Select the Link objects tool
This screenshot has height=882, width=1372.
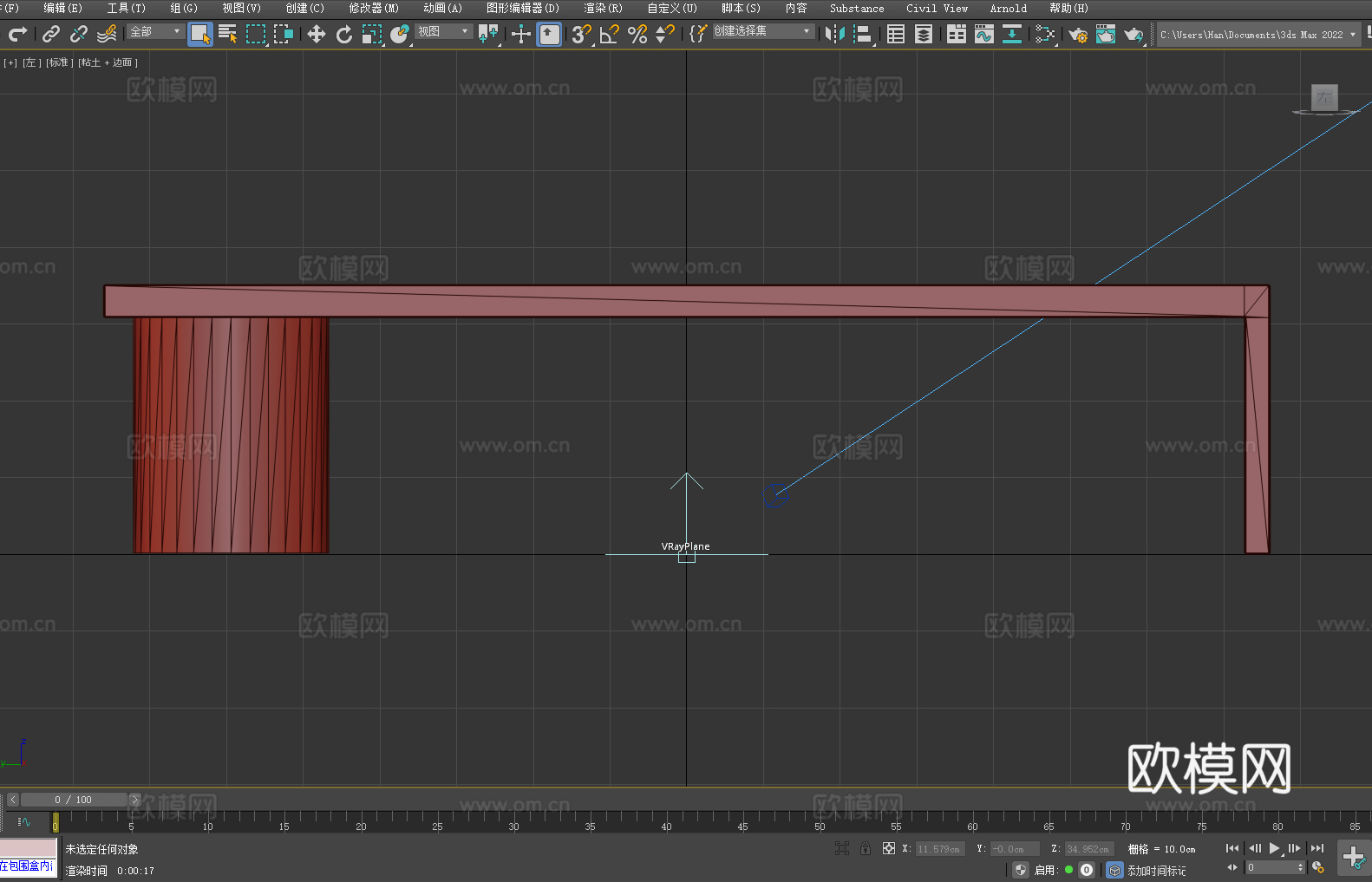tap(51, 34)
